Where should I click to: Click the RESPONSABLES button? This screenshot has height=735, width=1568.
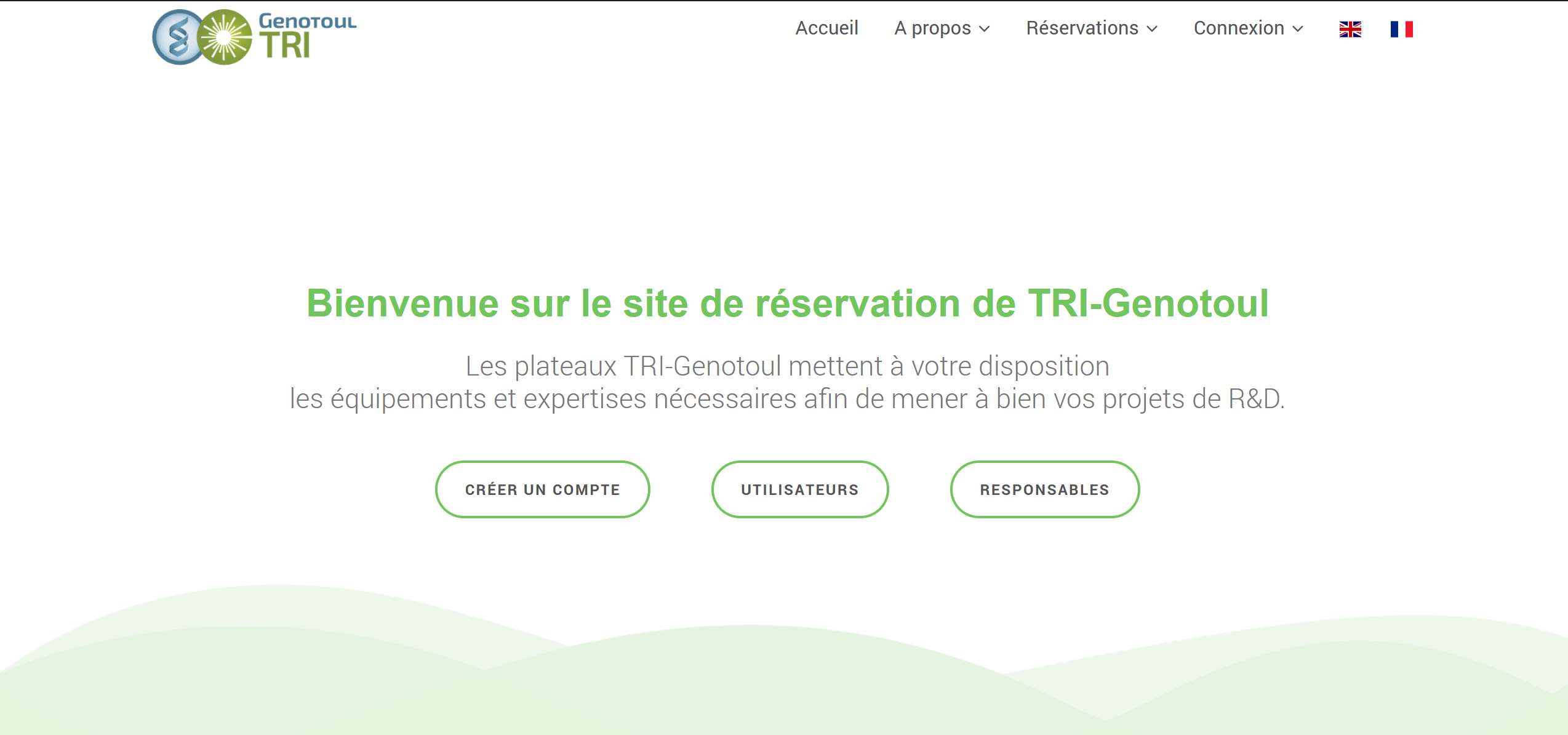click(x=1044, y=489)
